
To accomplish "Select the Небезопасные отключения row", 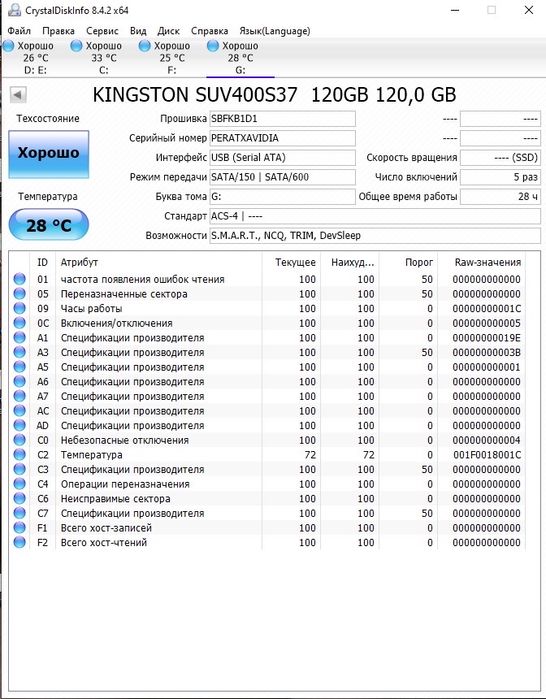I will (267, 440).
